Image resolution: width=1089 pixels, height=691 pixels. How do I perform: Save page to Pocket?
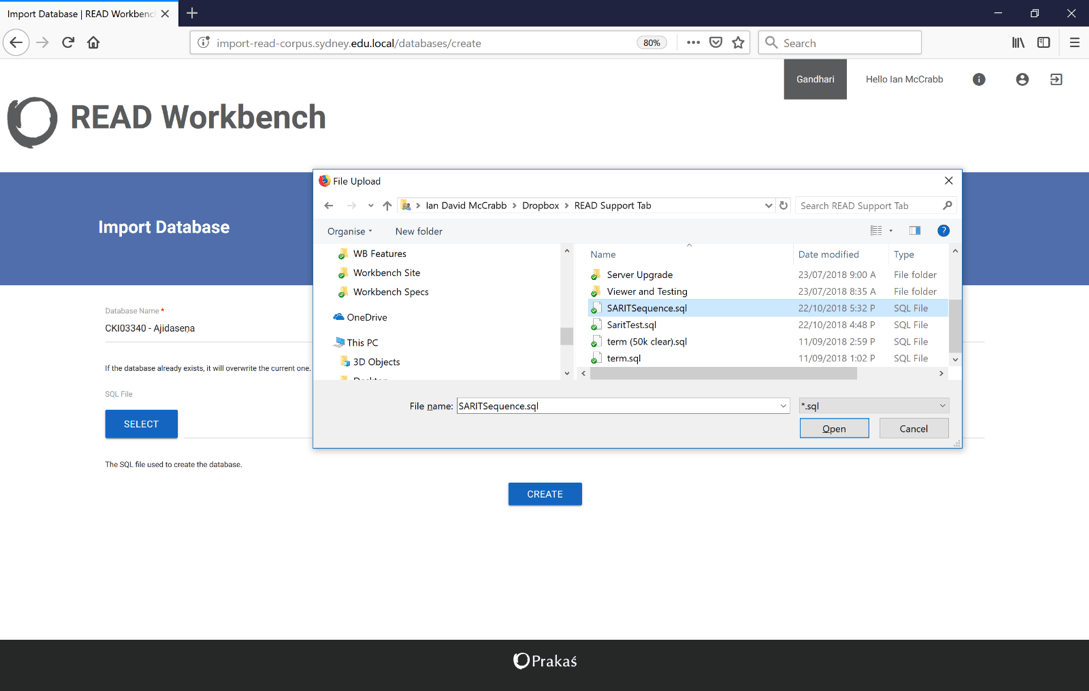(x=715, y=42)
